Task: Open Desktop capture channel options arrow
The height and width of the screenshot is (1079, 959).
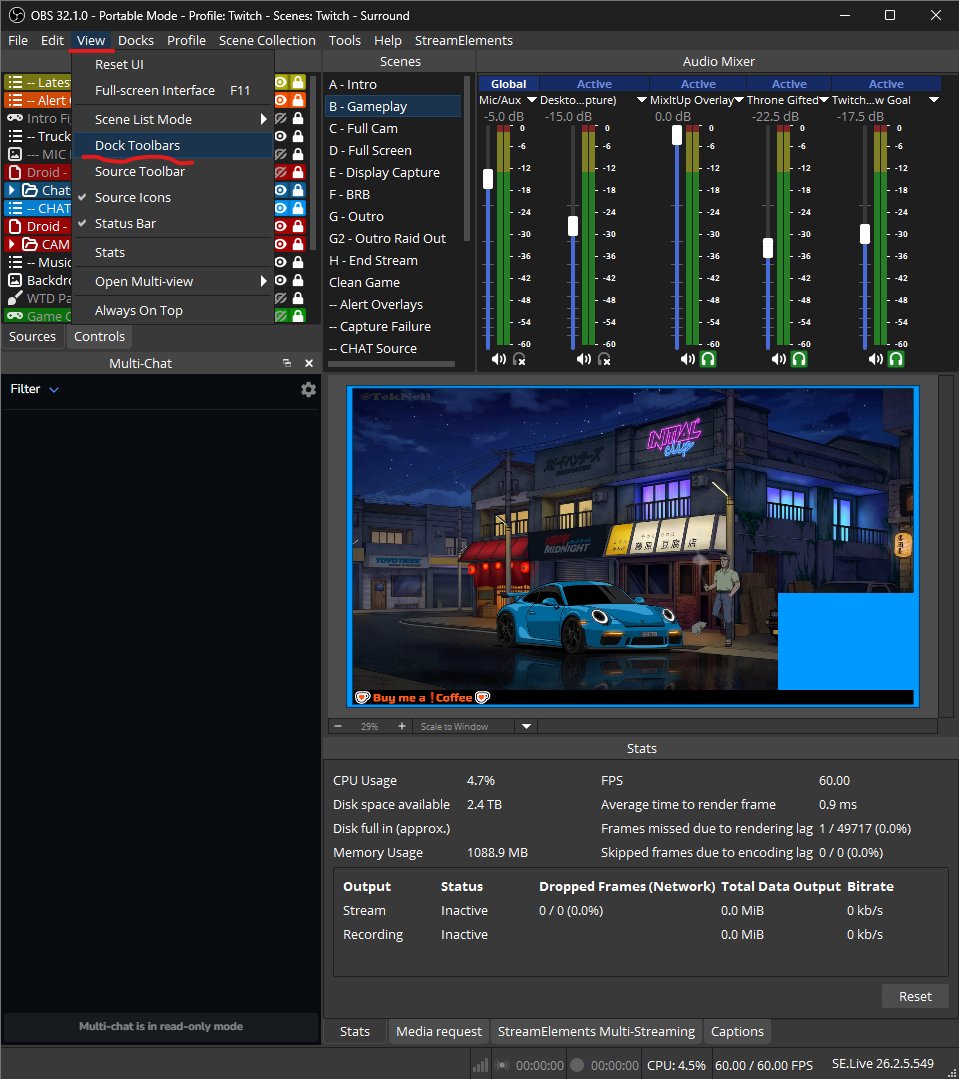Action: (641, 100)
